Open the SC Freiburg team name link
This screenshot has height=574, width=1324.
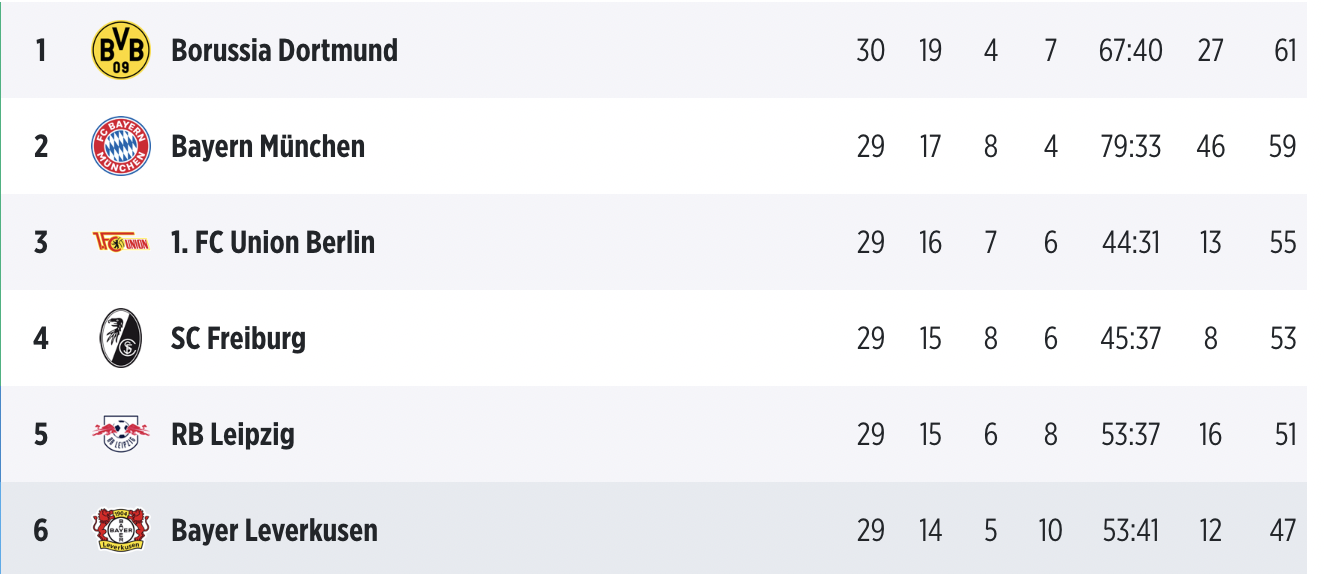point(238,338)
